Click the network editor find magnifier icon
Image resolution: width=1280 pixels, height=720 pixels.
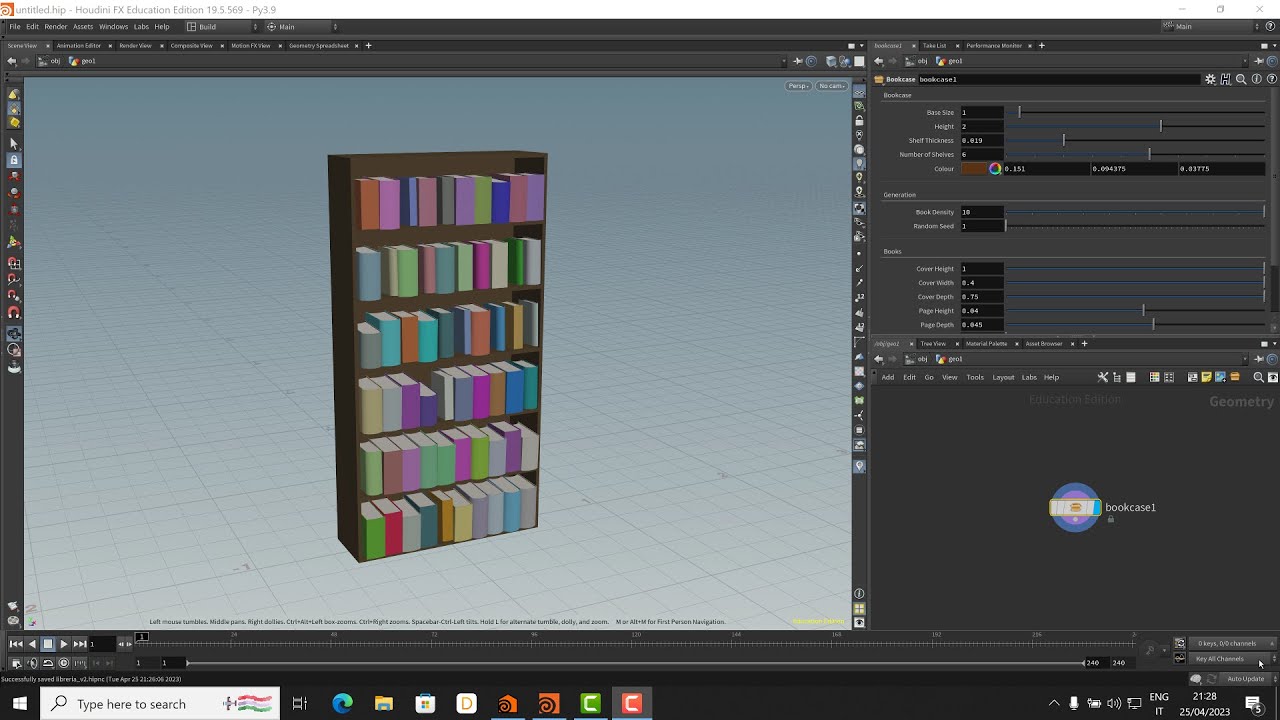point(1258,378)
